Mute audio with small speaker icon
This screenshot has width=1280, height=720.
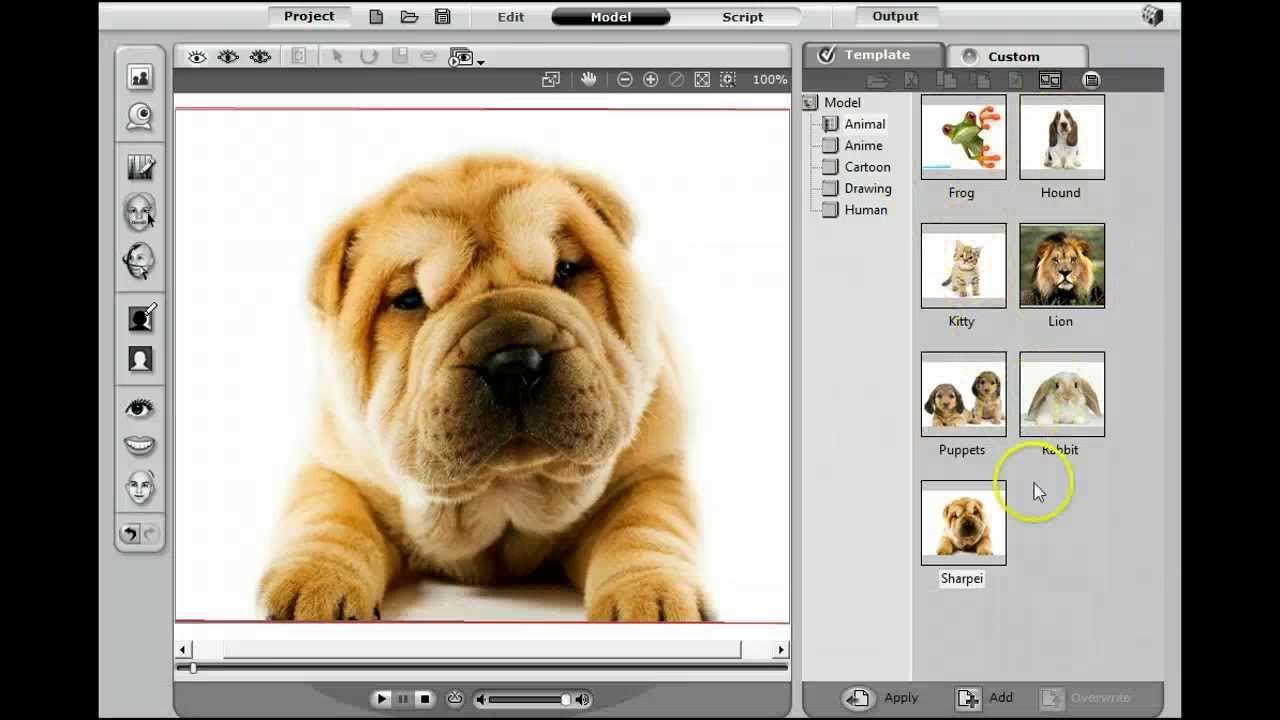point(481,699)
